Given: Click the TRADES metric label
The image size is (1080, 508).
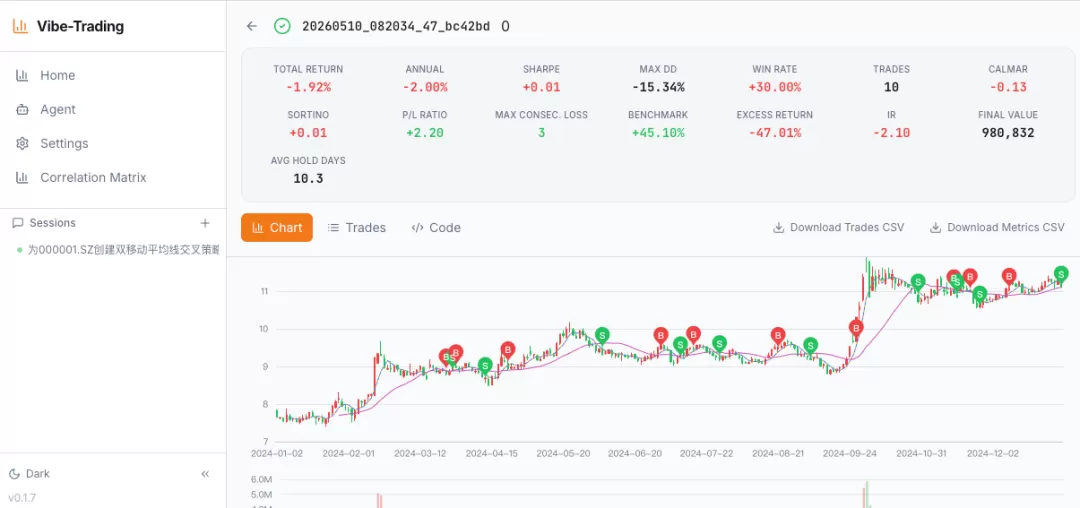Looking at the screenshot, I should tap(891, 70).
